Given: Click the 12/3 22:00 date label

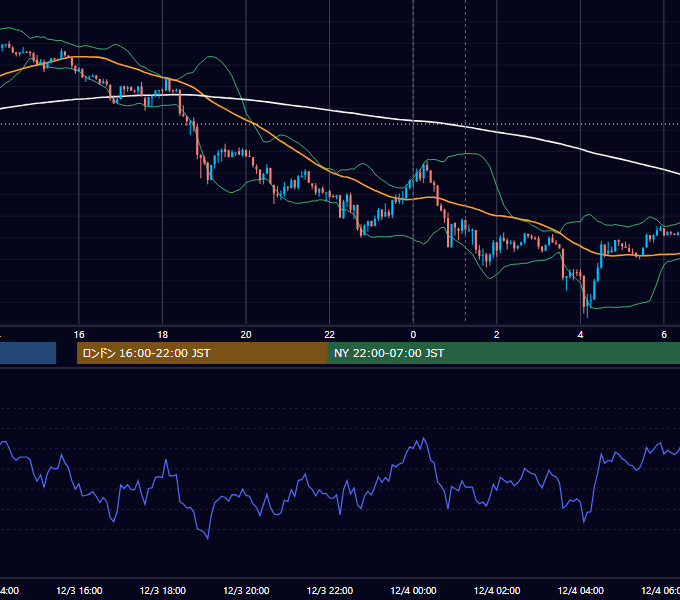Looking at the screenshot, I should point(330,590).
